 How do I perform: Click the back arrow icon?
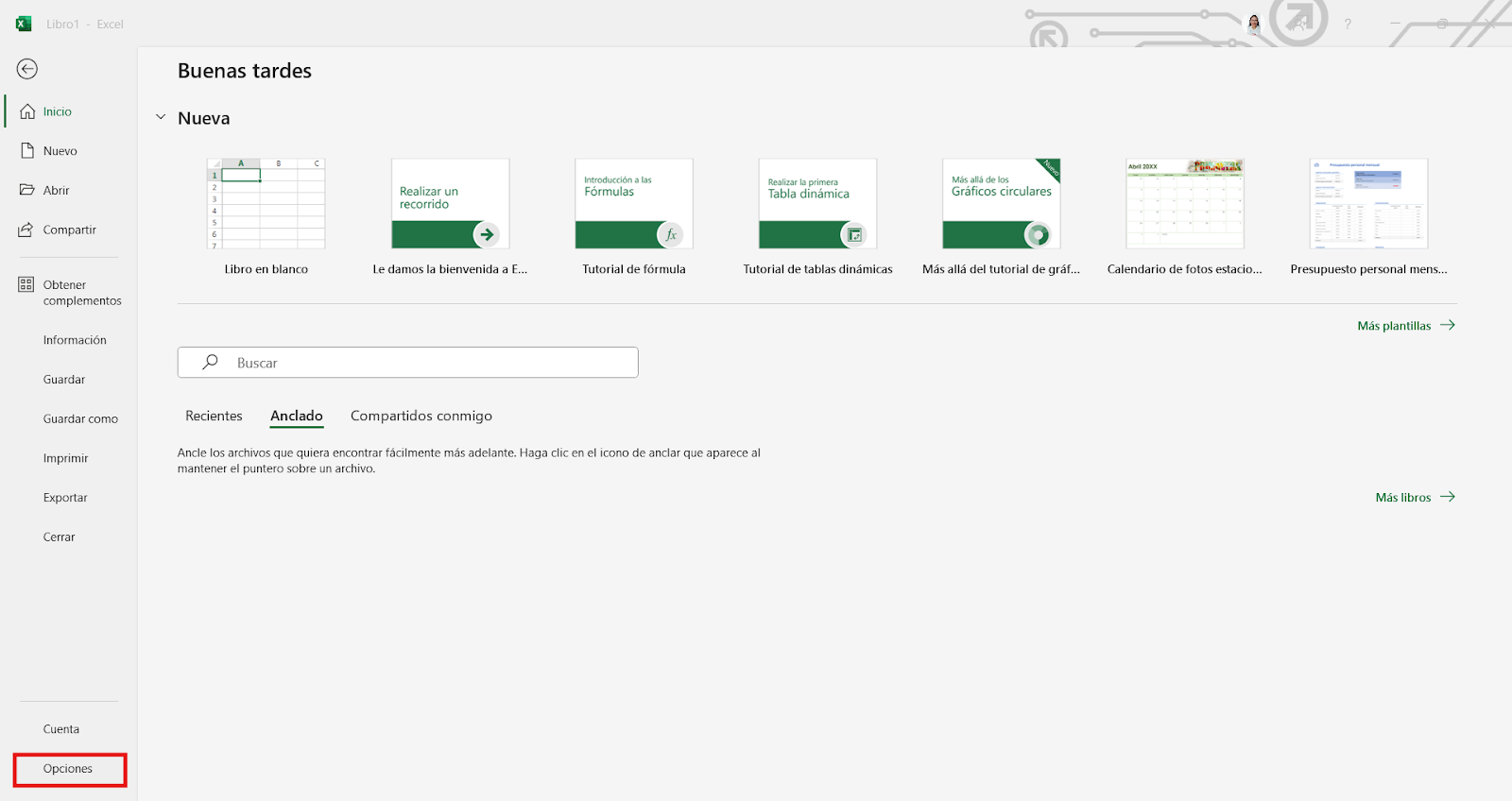click(27, 69)
